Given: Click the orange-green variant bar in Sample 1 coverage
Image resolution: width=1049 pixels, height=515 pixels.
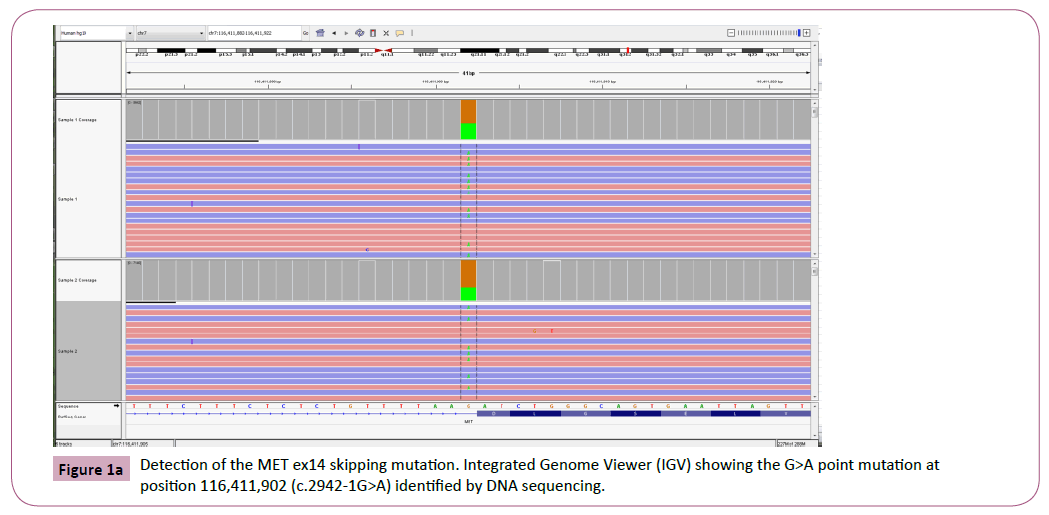Looking at the screenshot, I should tap(468, 119).
